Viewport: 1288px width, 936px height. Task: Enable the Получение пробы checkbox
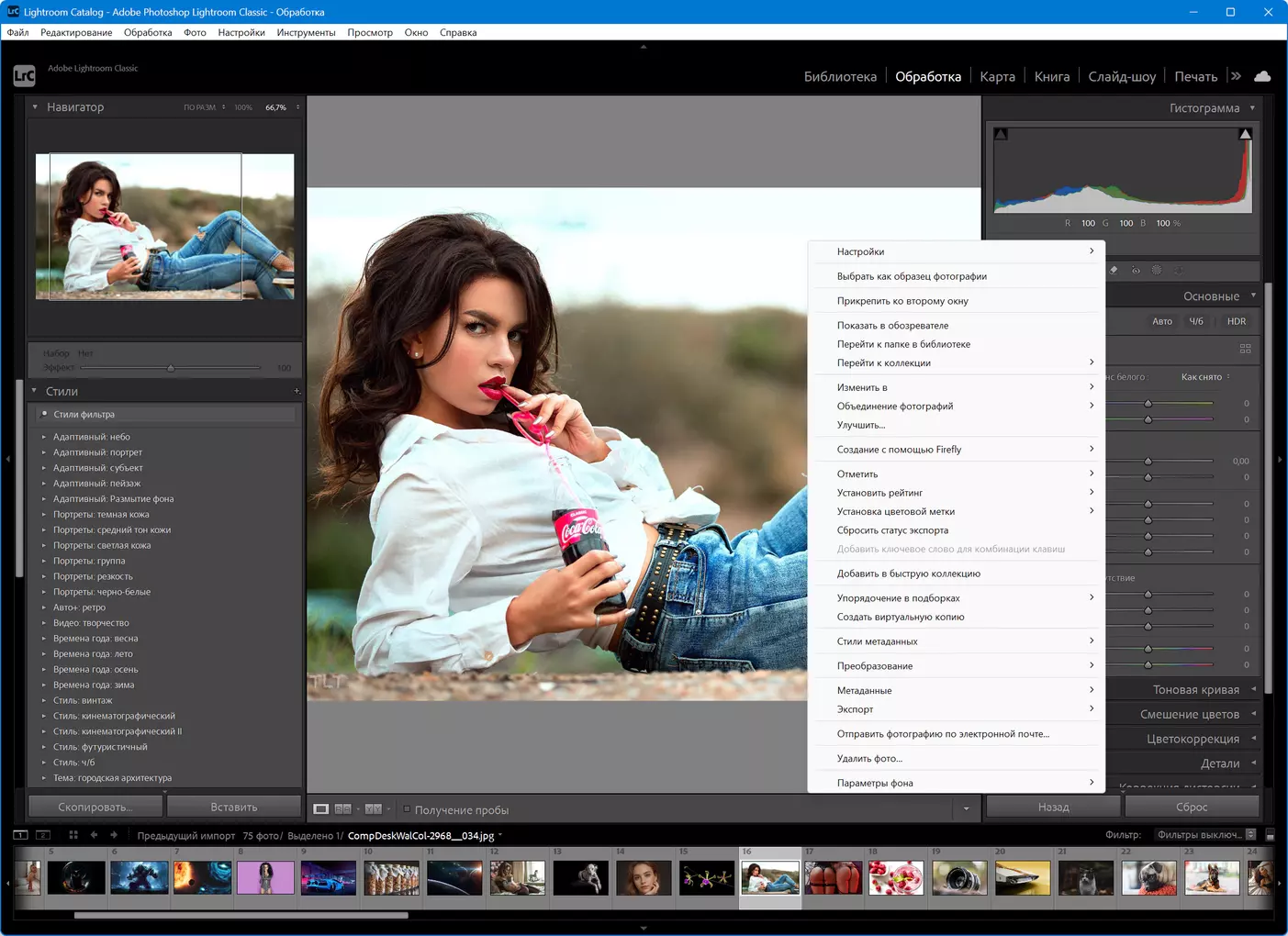coord(407,809)
